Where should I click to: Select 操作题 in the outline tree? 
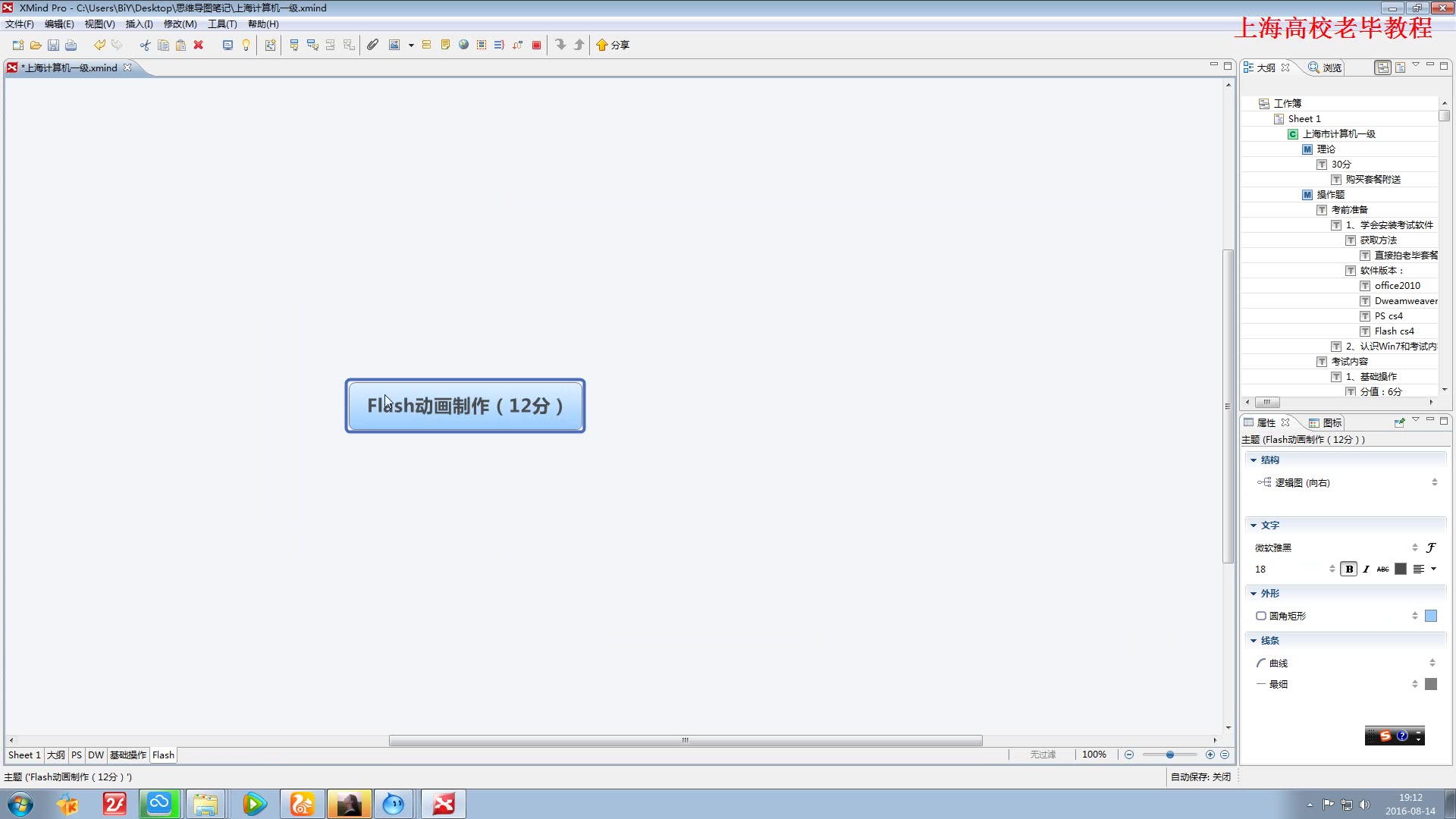(1331, 195)
